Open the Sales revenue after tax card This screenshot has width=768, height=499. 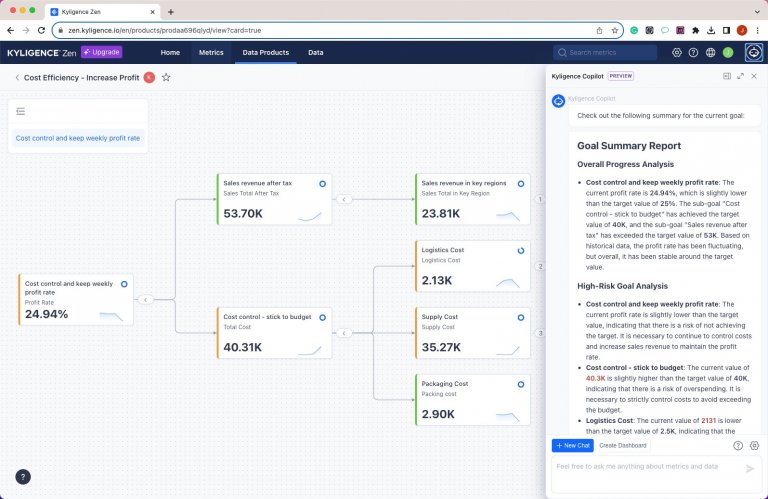pos(274,199)
